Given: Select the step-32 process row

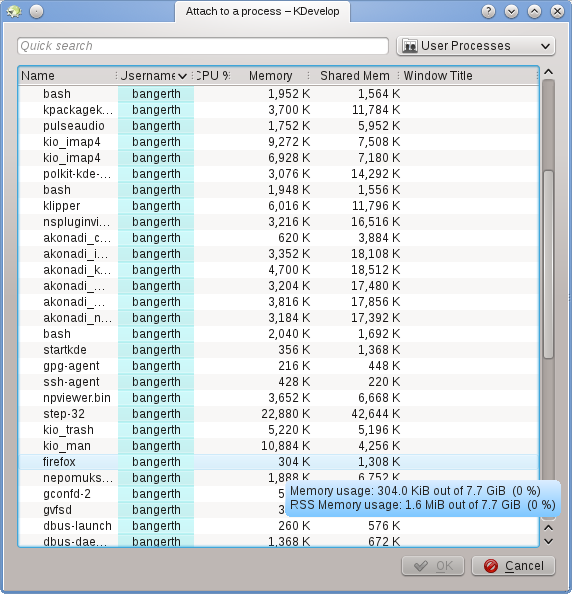Looking at the screenshot, I should click(x=278, y=414).
